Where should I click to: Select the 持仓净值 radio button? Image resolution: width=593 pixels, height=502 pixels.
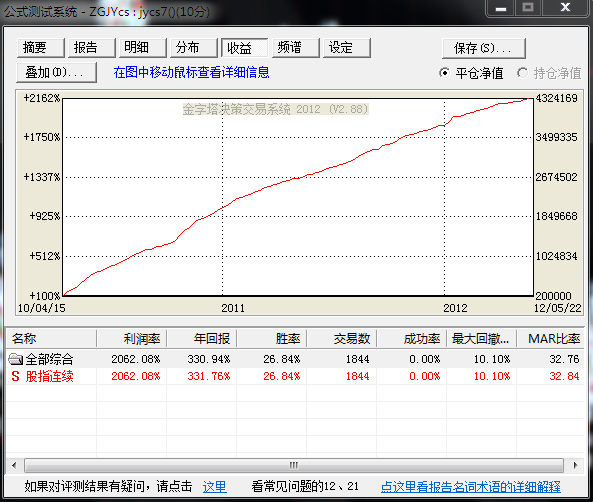coord(523,73)
